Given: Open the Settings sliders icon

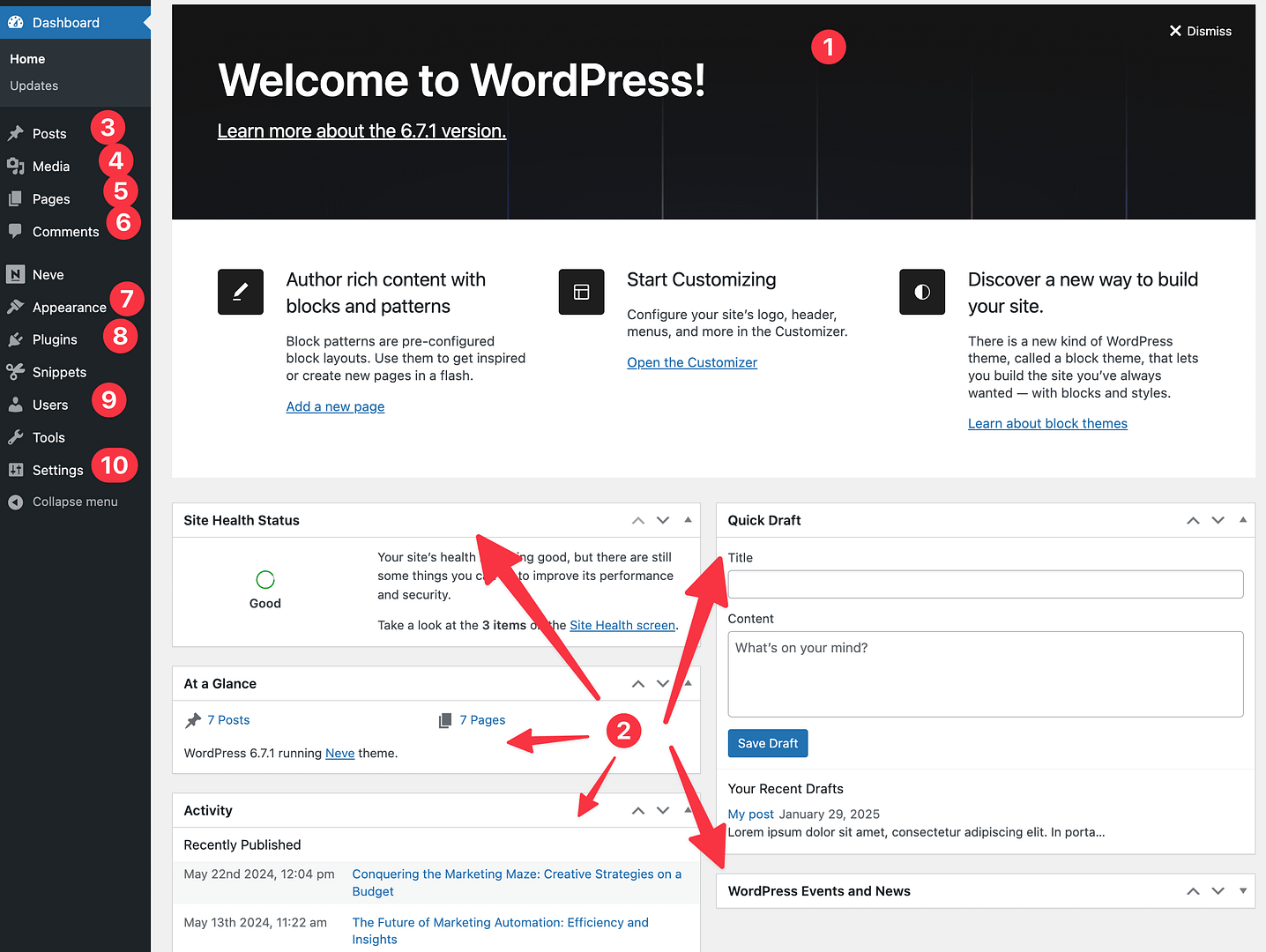Looking at the screenshot, I should tap(16, 470).
